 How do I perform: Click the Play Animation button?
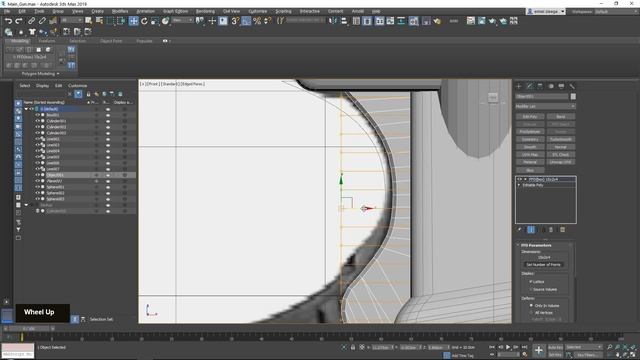508,347
